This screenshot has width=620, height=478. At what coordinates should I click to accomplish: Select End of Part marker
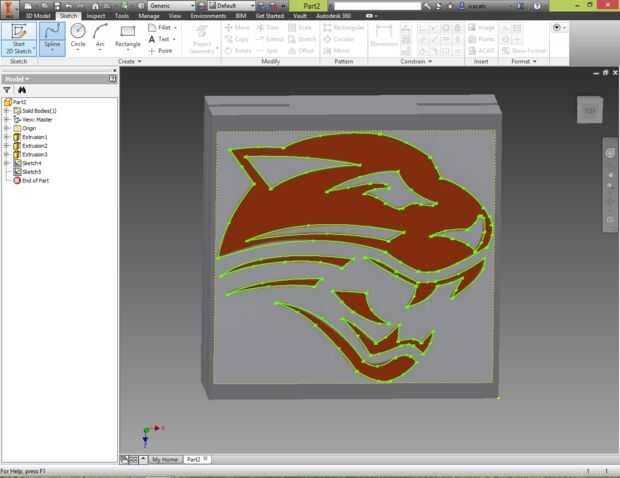tap(31, 180)
